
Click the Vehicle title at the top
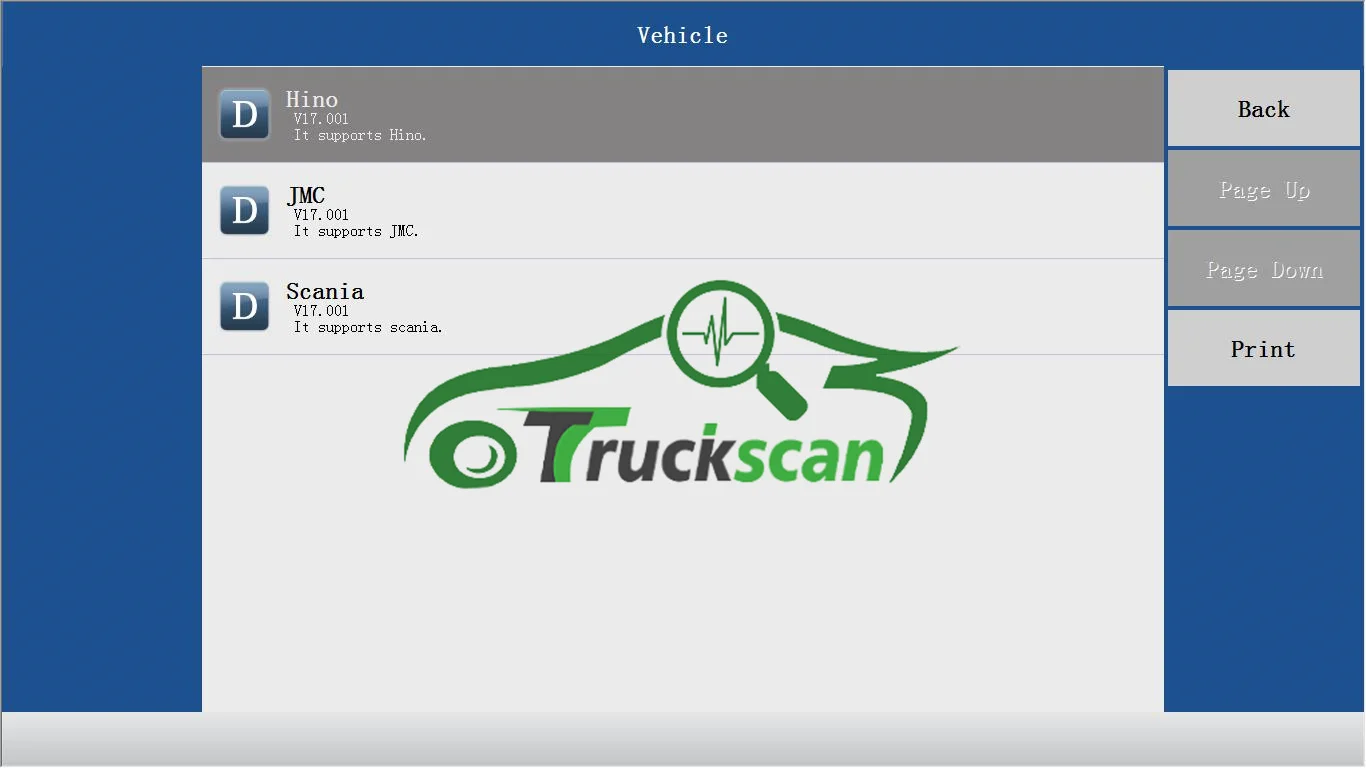pos(683,35)
